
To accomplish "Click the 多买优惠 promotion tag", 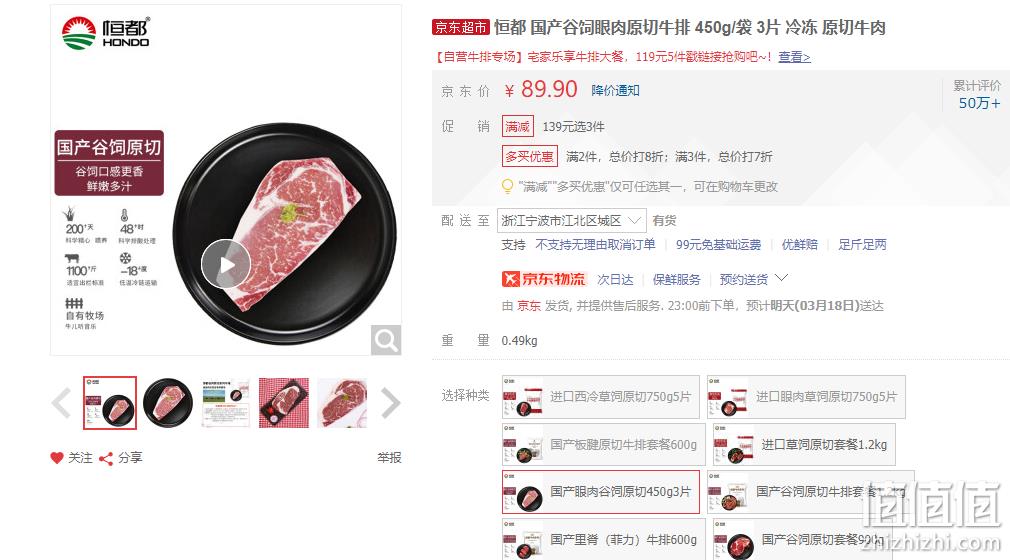I will coord(529,157).
